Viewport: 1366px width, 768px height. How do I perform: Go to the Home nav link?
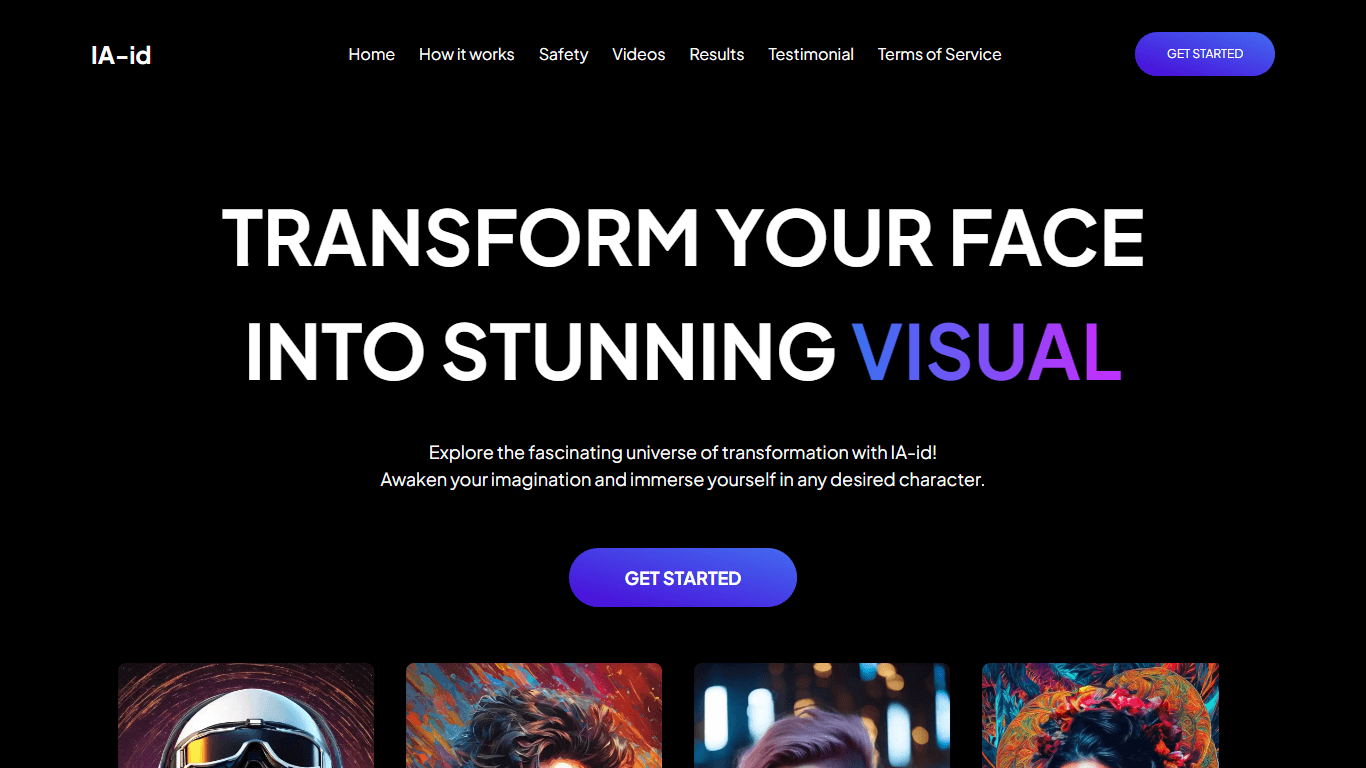[x=371, y=54]
